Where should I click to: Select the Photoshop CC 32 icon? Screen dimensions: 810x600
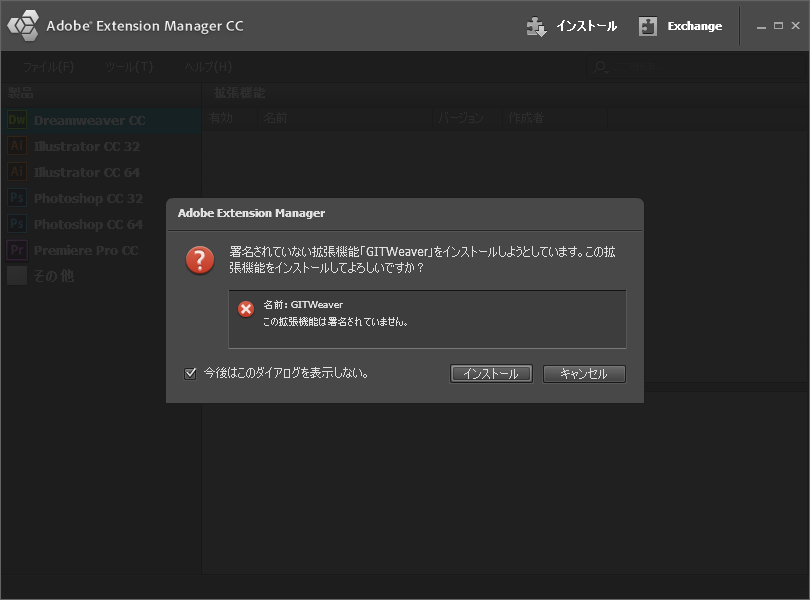(17, 198)
